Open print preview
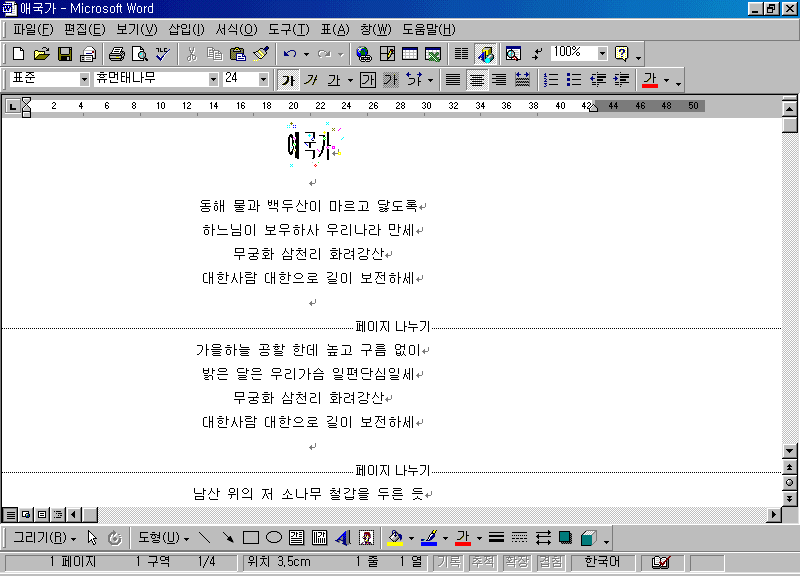Viewport: 800px width, 576px height. click(139, 54)
